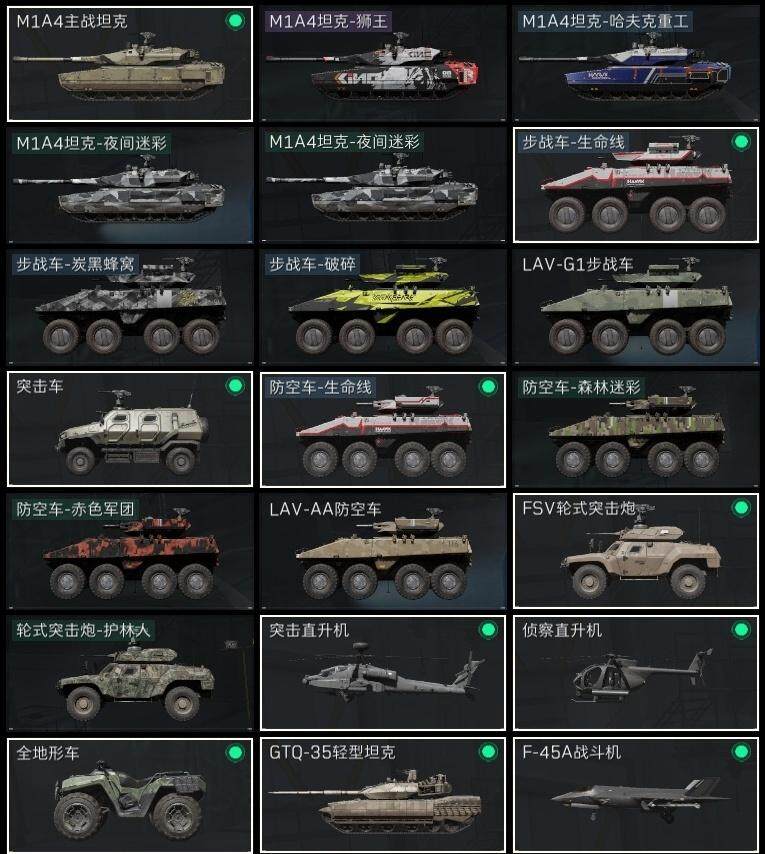Select the 轮式突击炮-护林人 skin

point(130,673)
